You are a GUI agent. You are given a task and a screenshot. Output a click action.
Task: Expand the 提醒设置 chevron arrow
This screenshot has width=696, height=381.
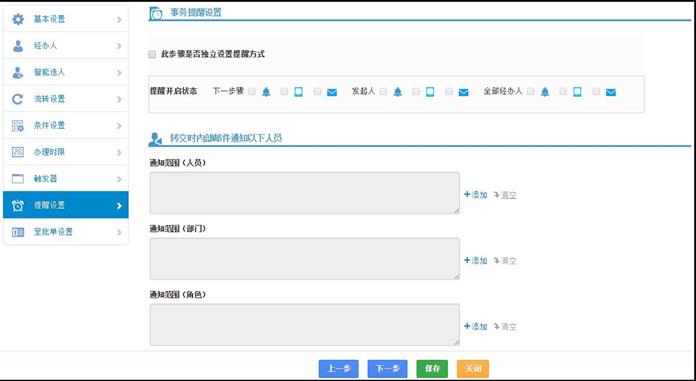[119, 206]
